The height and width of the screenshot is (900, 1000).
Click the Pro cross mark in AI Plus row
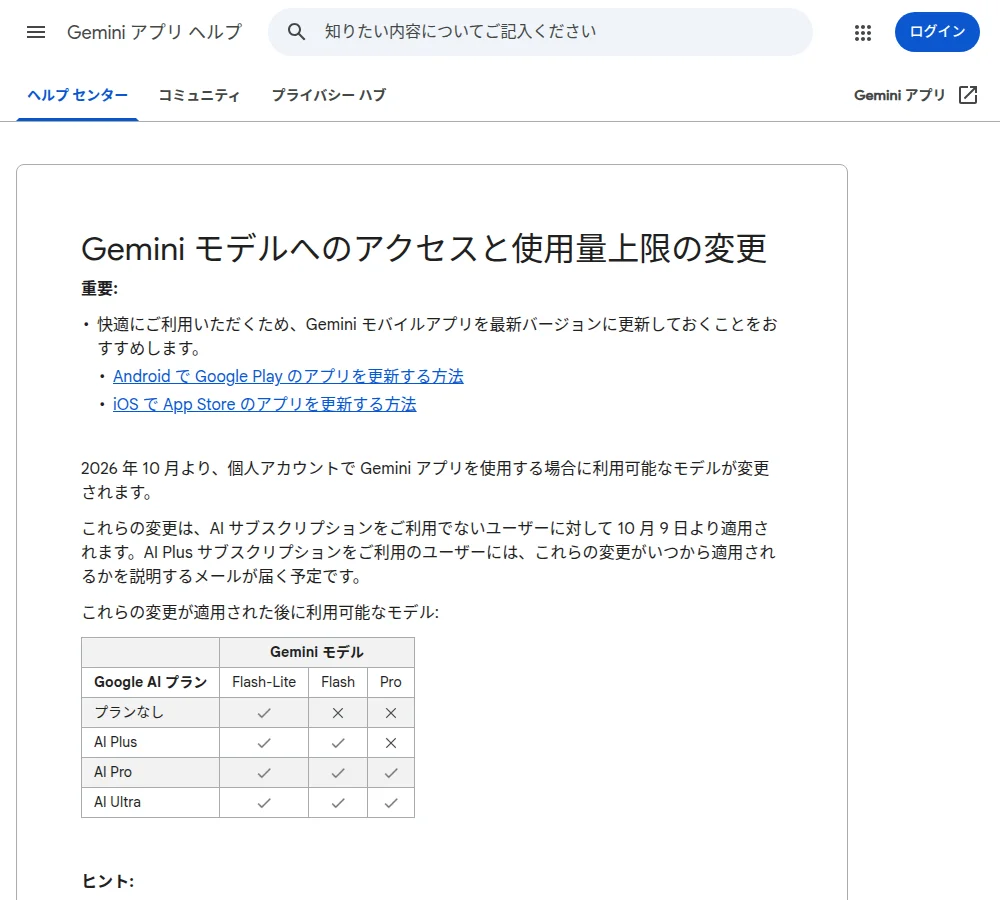(x=391, y=743)
